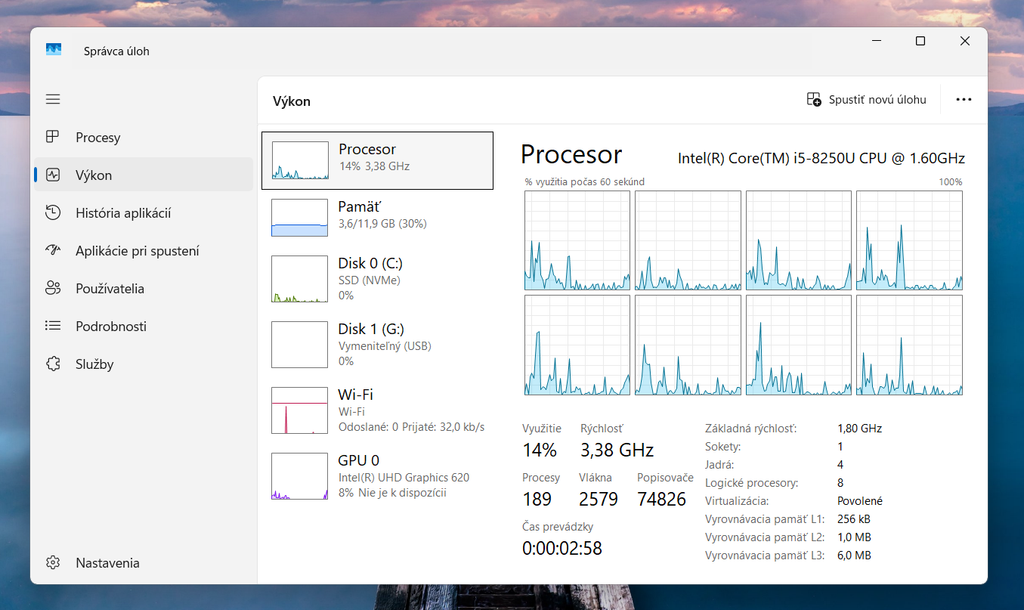
Task: Click Rýchlosť 3,38 GHz value
Action: 617,450
